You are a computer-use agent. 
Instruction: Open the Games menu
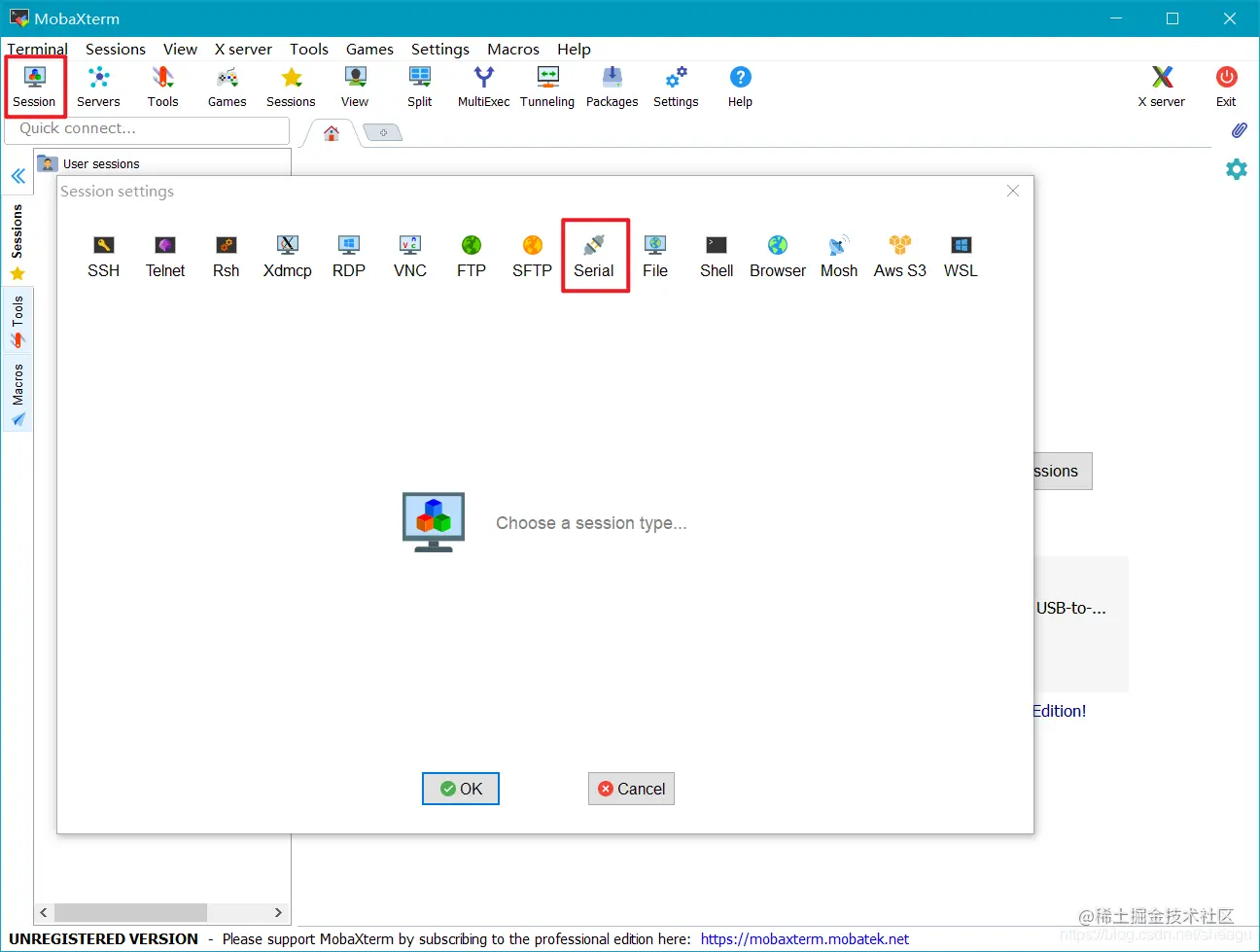pyautogui.click(x=369, y=49)
